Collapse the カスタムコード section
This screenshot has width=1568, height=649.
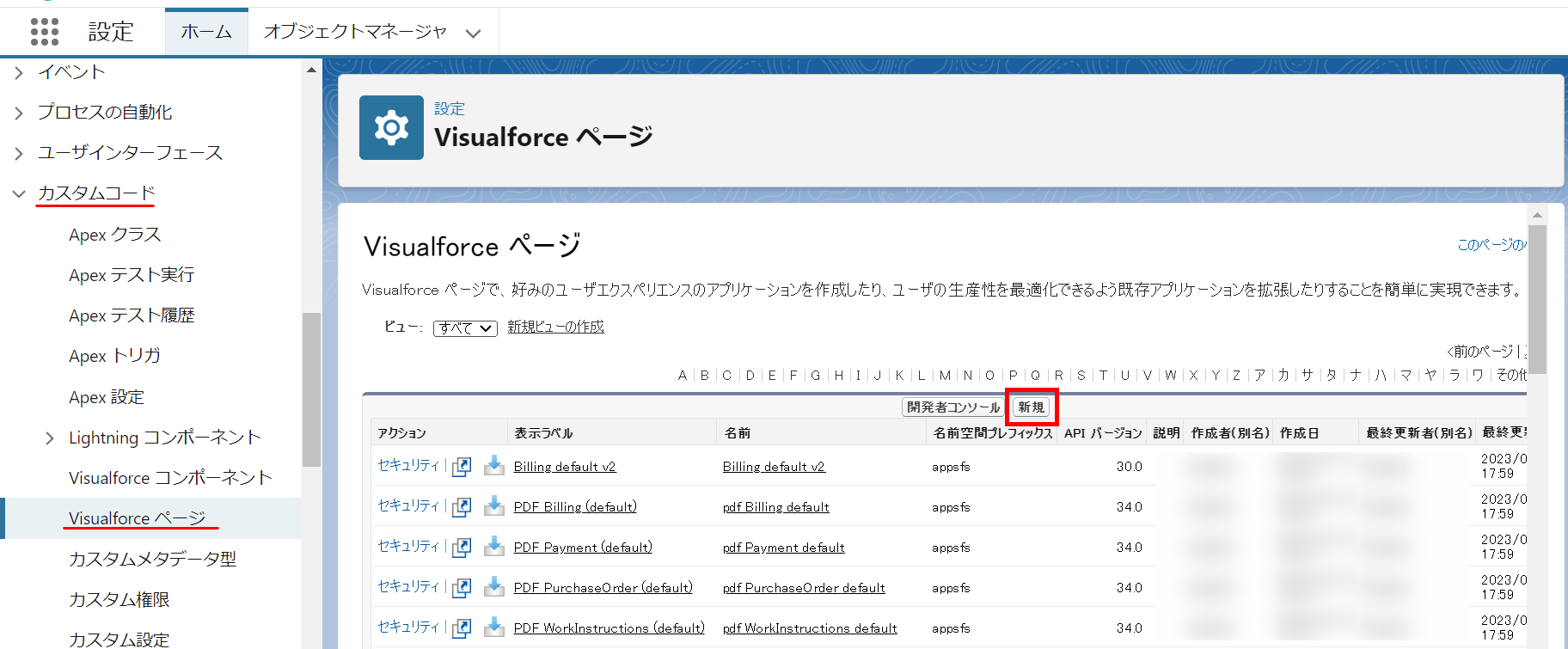click(19, 194)
